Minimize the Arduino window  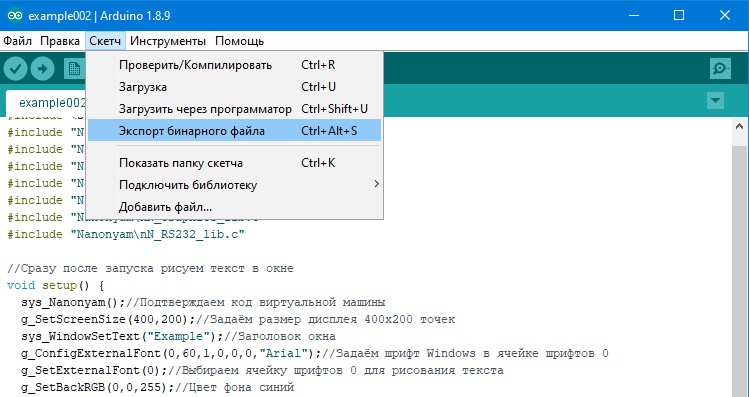[x=633, y=15]
